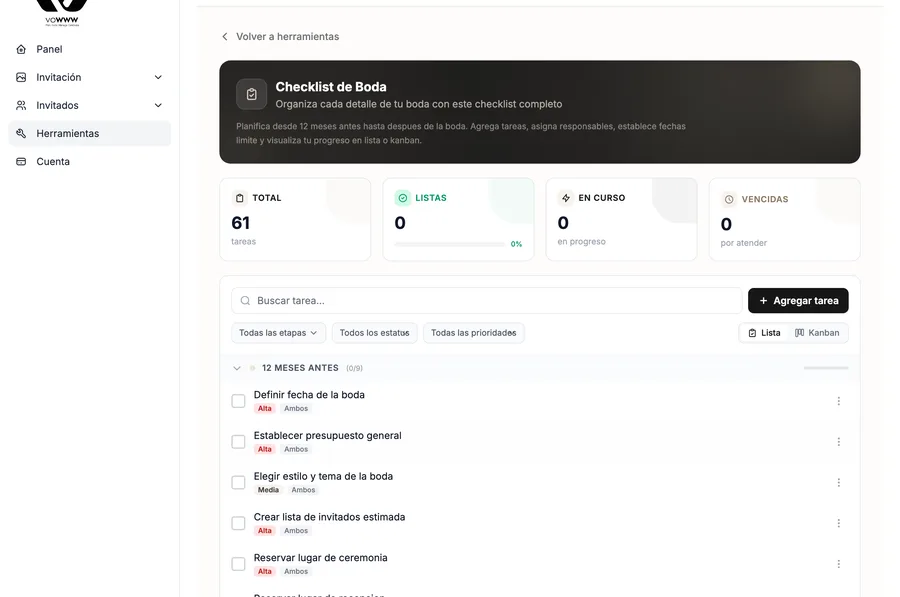Open options menu for Definir fecha de la boda
The height and width of the screenshot is (597, 900).
coord(839,401)
